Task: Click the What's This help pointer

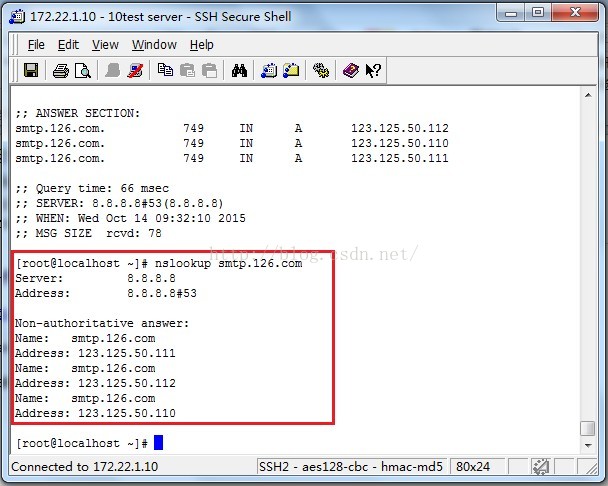Action: click(373, 71)
